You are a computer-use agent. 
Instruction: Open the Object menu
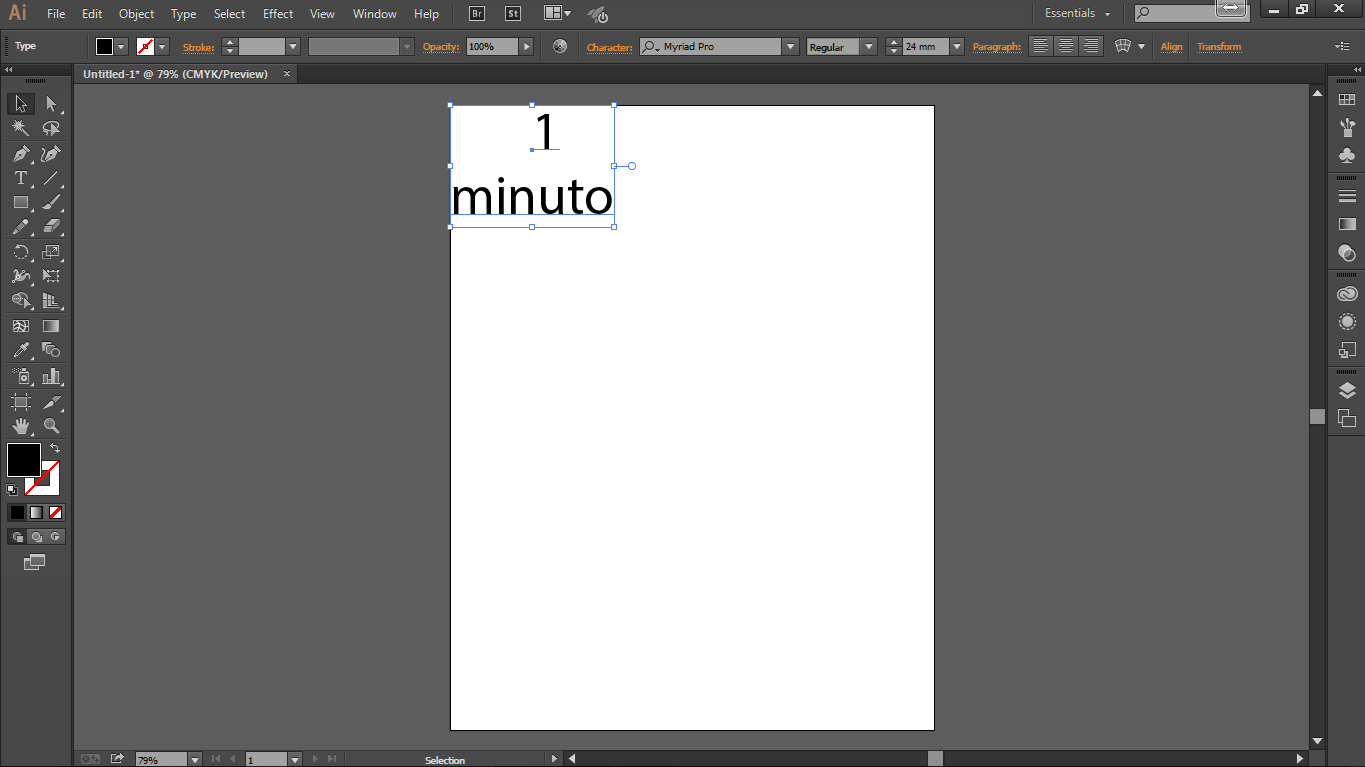pos(136,14)
